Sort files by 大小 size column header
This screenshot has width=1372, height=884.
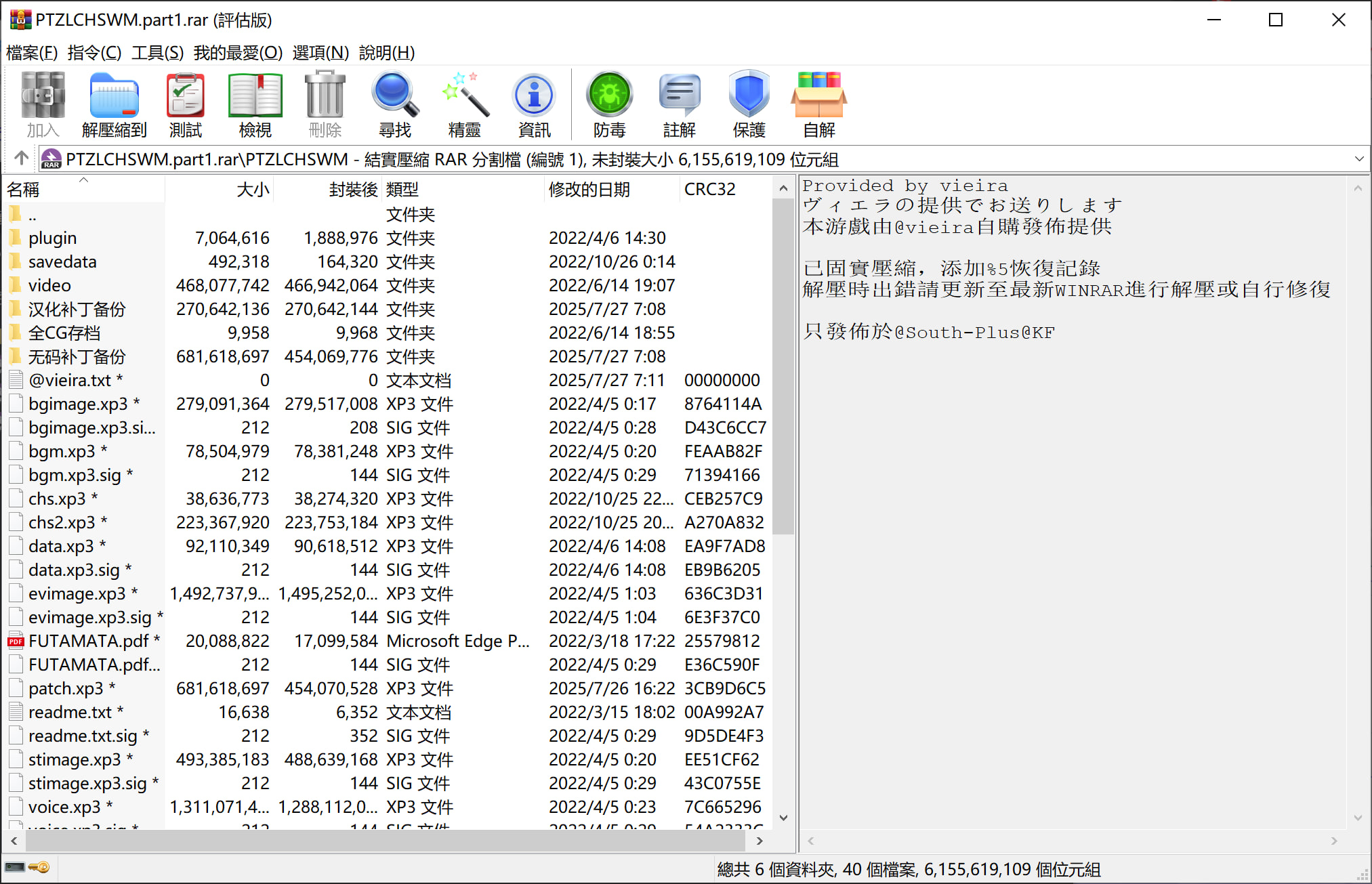click(253, 190)
